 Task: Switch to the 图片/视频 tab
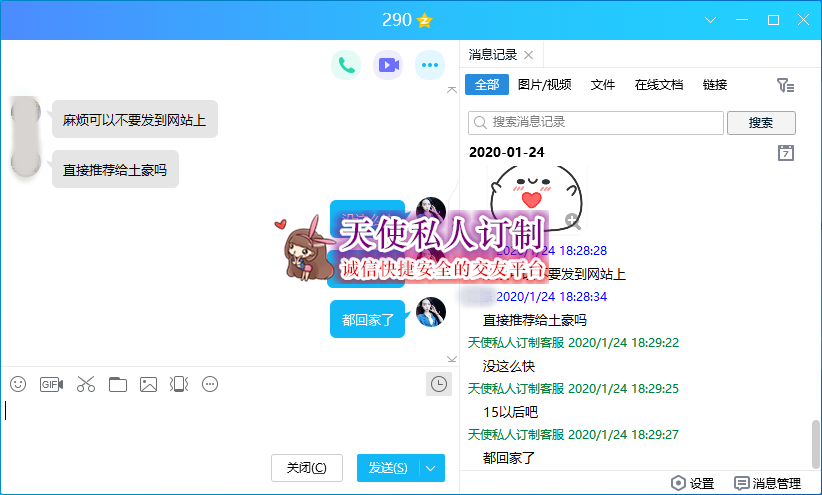coord(545,85)
